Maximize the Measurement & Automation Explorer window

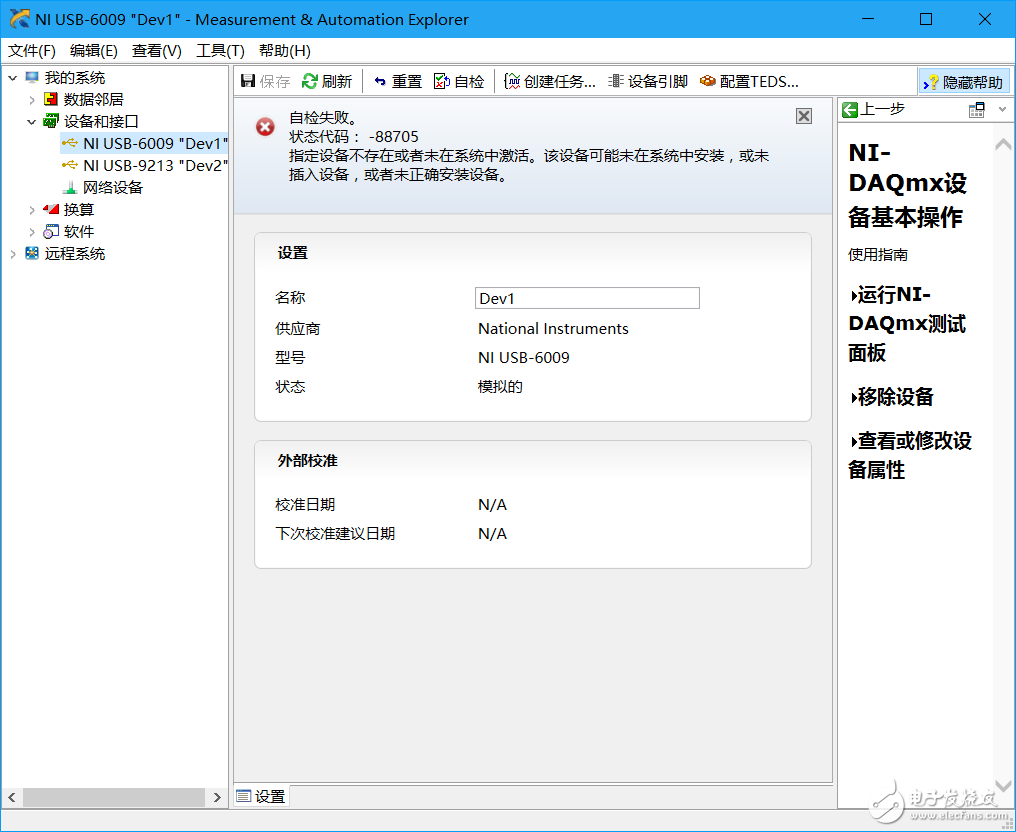927,19
